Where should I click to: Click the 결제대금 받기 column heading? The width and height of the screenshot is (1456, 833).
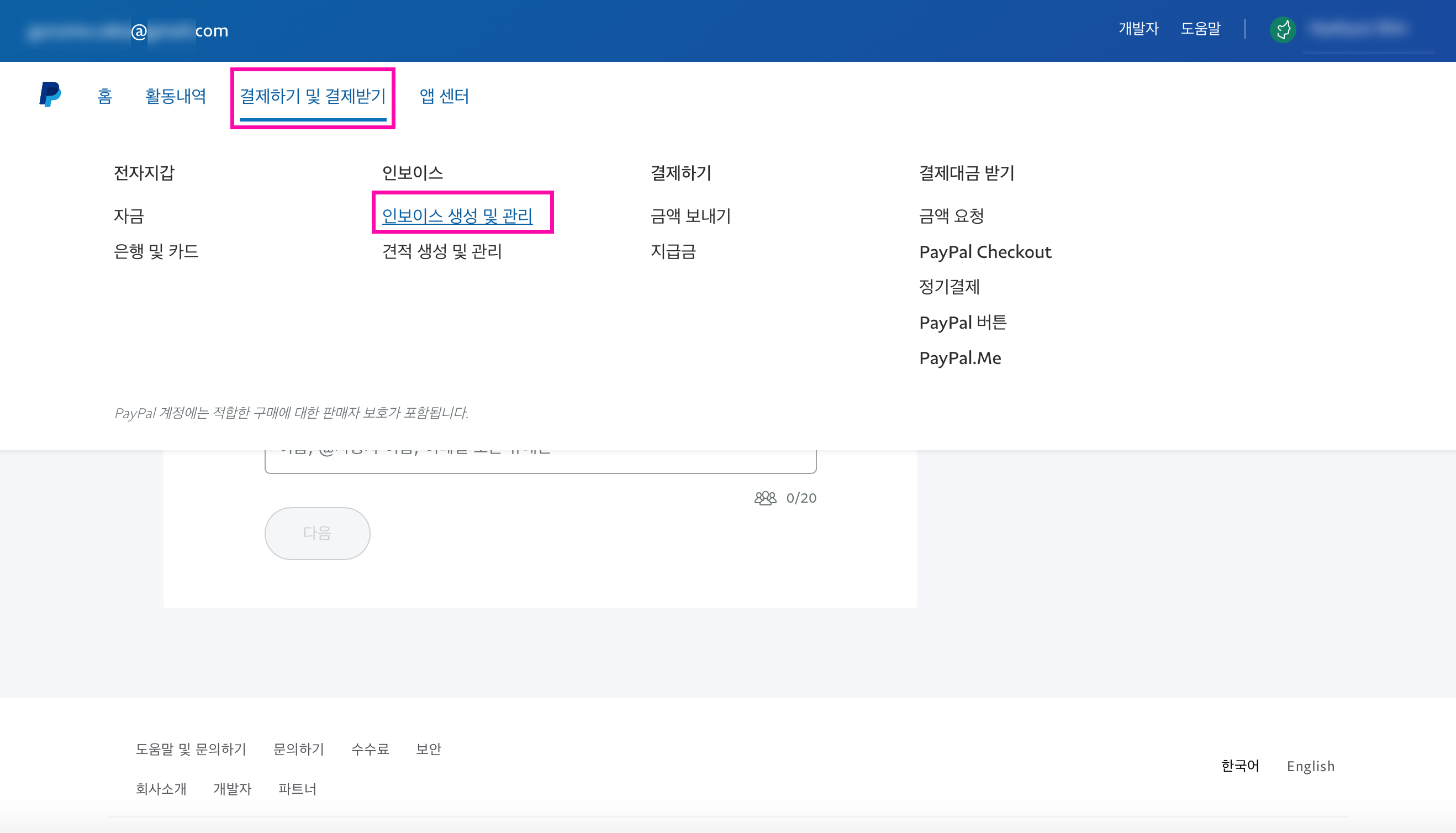pos(966,172)
